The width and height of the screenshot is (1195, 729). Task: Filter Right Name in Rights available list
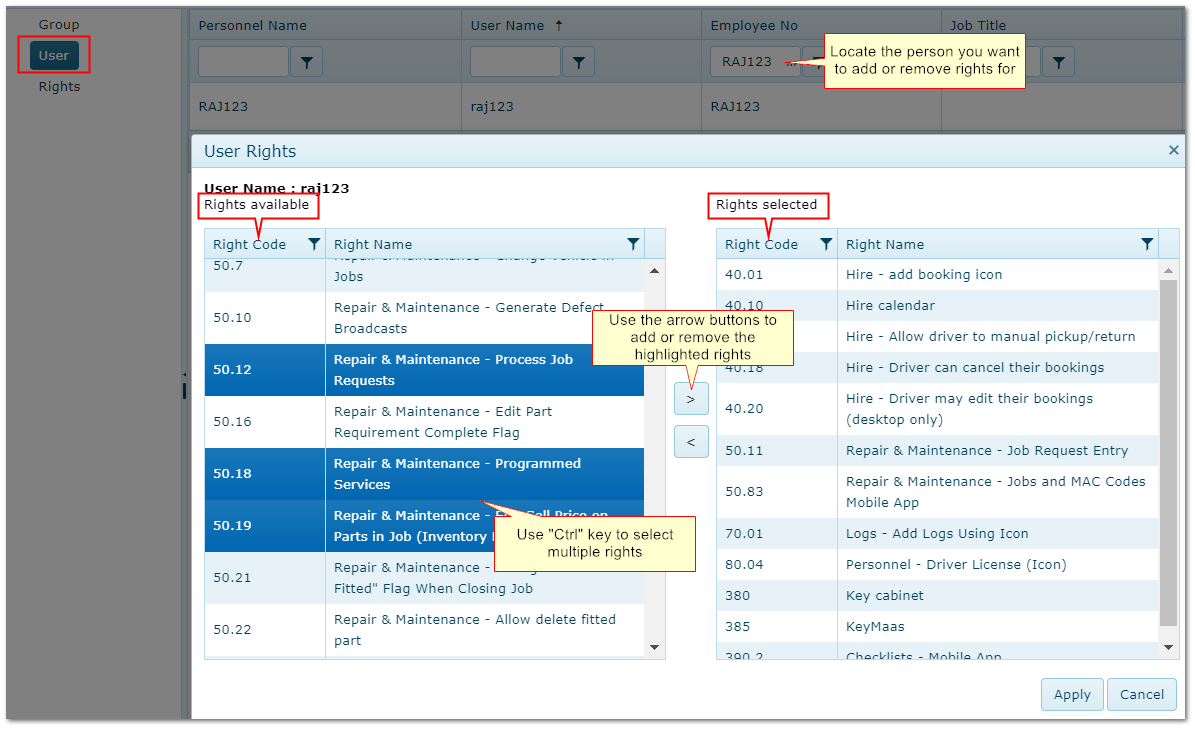633,244
